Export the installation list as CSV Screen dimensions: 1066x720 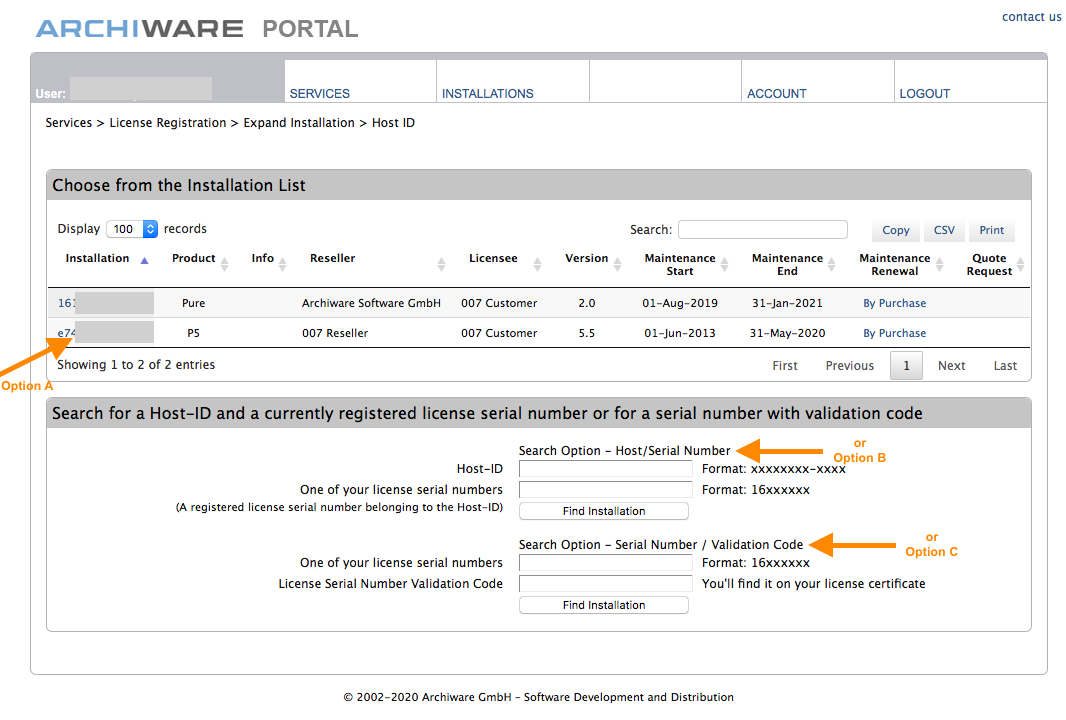(x=944, y=230)
